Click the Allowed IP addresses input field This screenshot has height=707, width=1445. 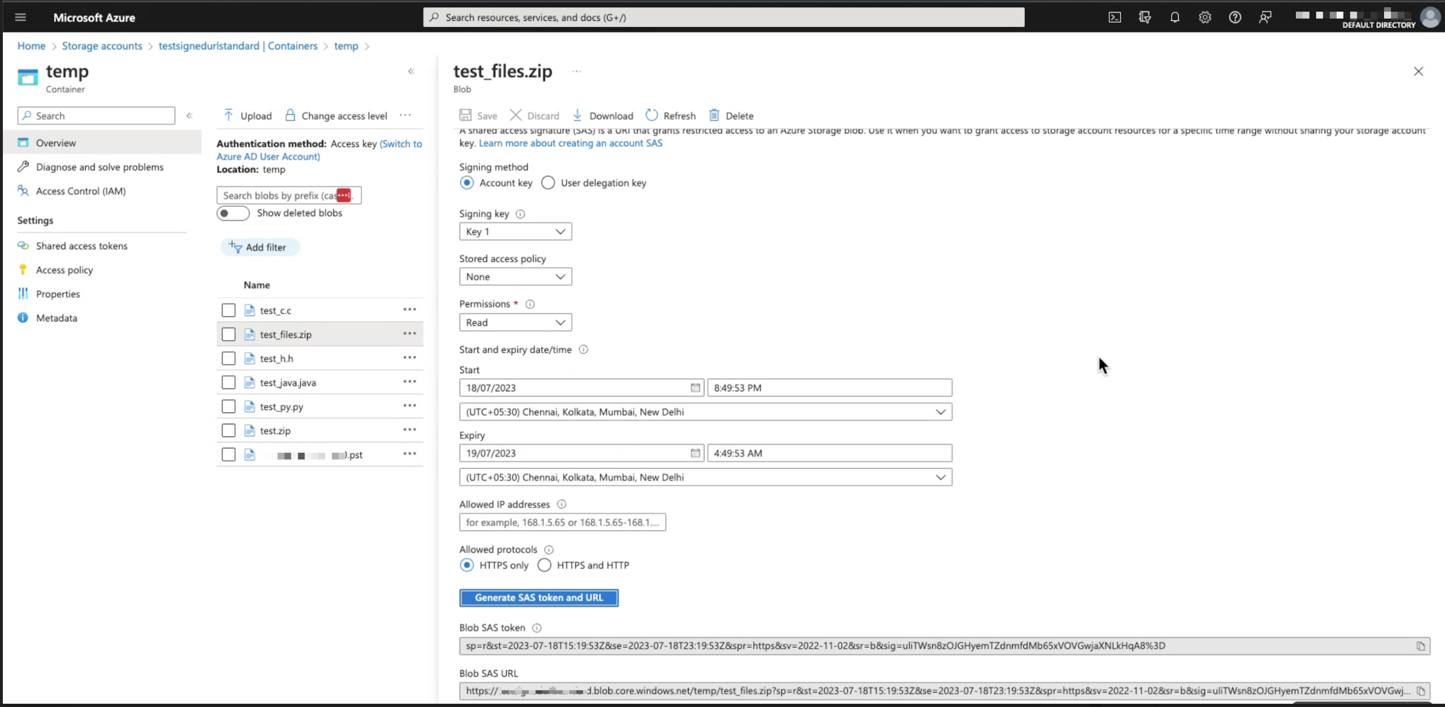[x=562, y=522]
